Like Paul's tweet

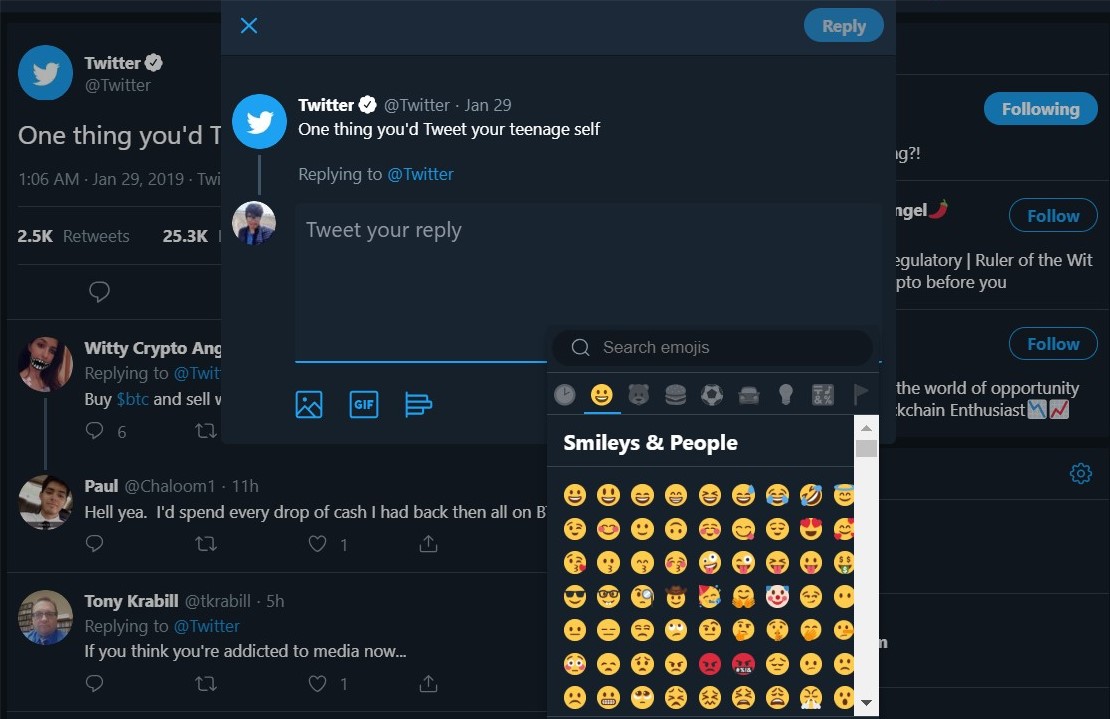[318, 544]
